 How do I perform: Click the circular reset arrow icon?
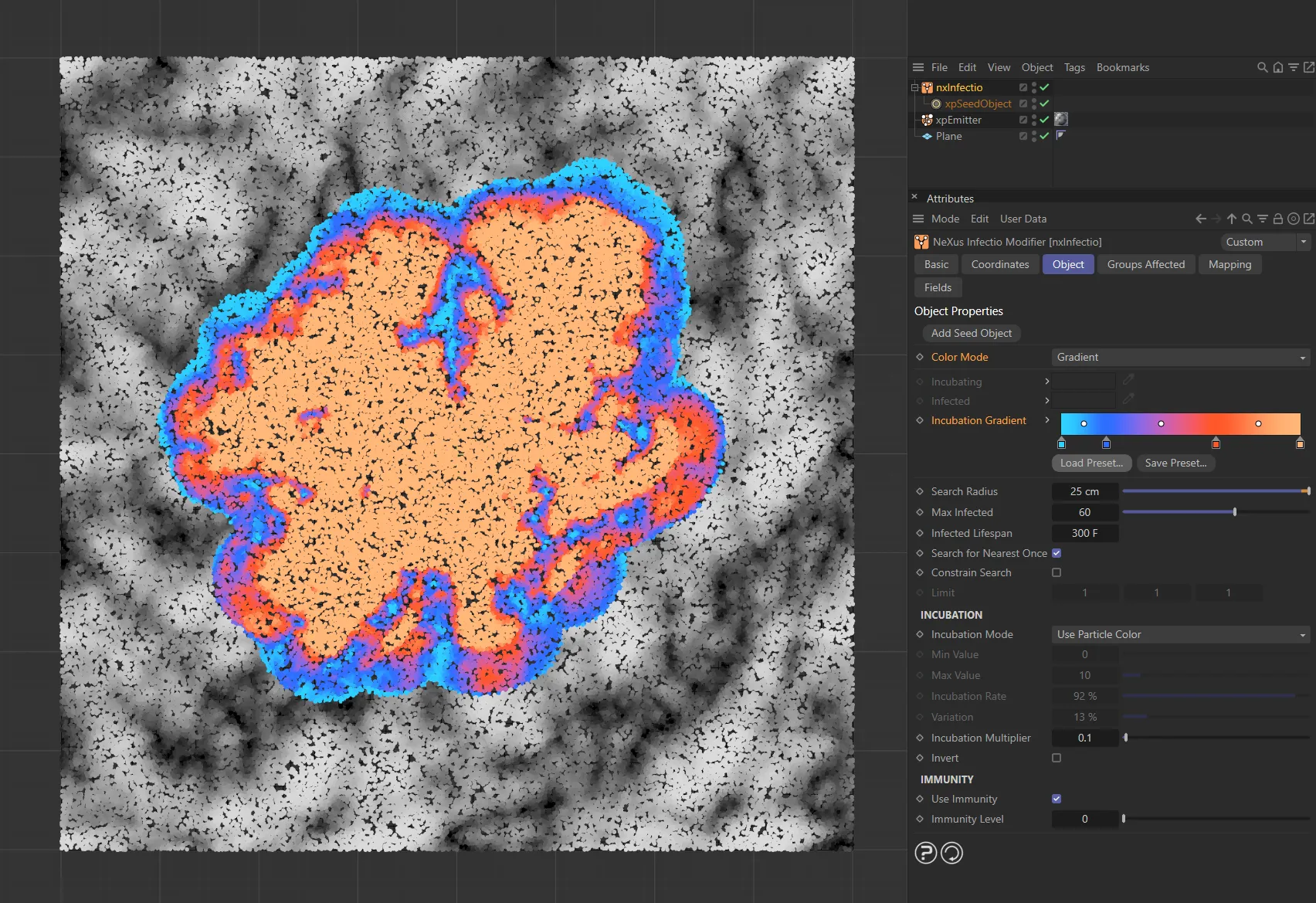951,853
